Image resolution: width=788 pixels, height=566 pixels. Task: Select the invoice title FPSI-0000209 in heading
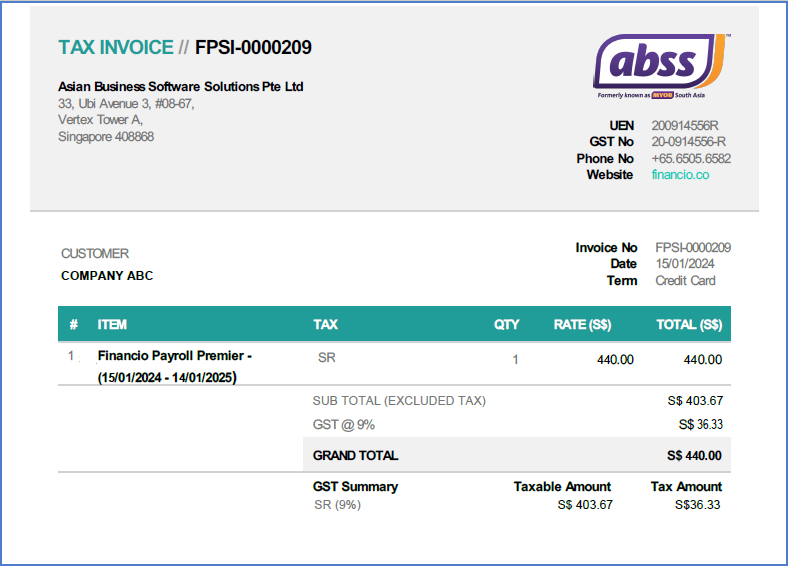[253, 48]
